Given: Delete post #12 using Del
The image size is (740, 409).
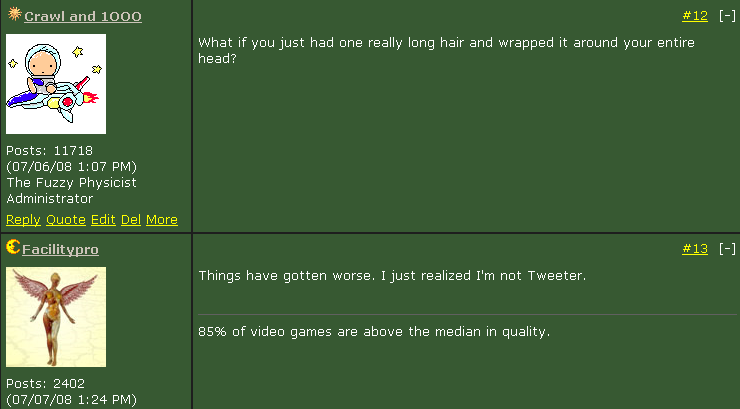Looking at the screenshot, I should point(131,220).
